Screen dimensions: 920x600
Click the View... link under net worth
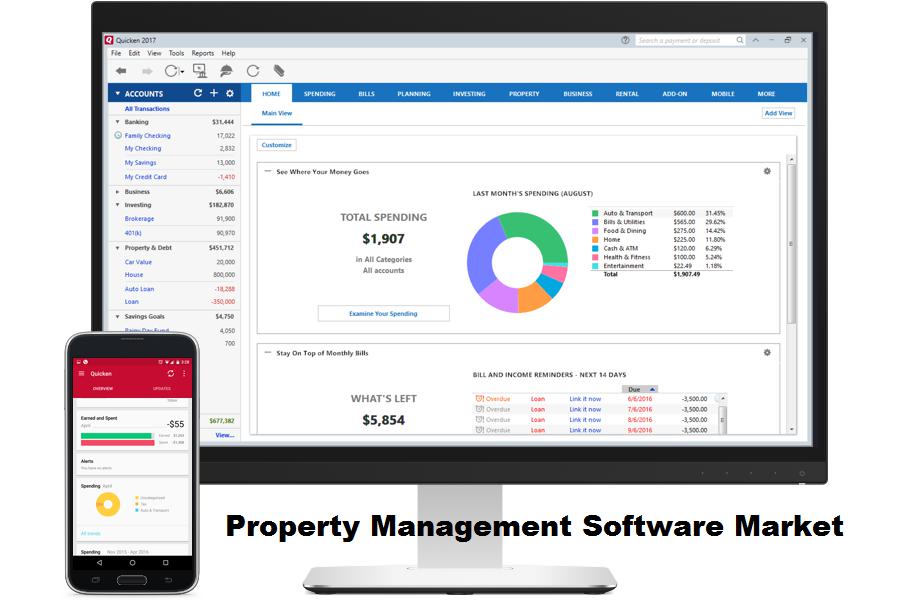tap(225, 435)
